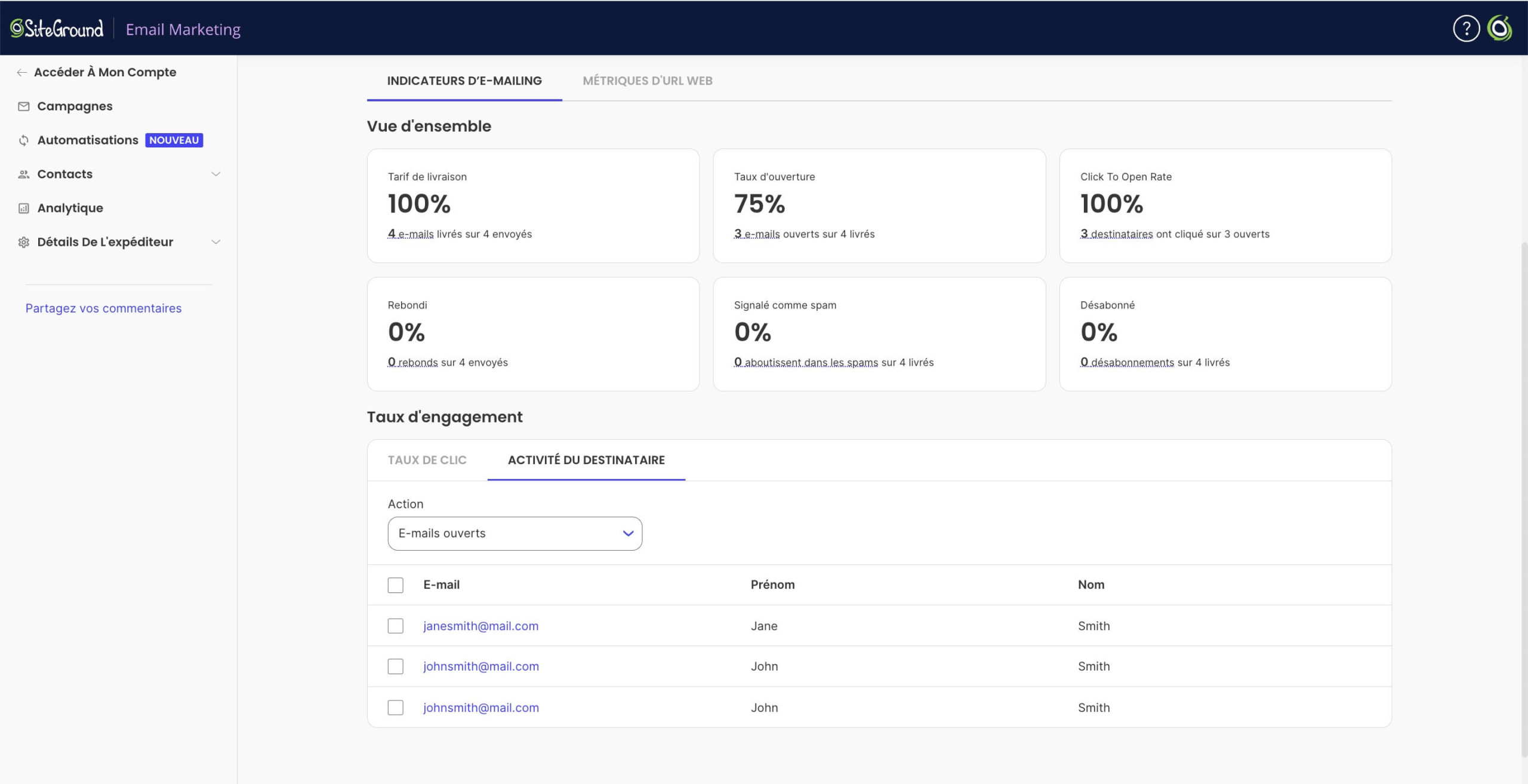Click the Prénom column header

point(772,585)
